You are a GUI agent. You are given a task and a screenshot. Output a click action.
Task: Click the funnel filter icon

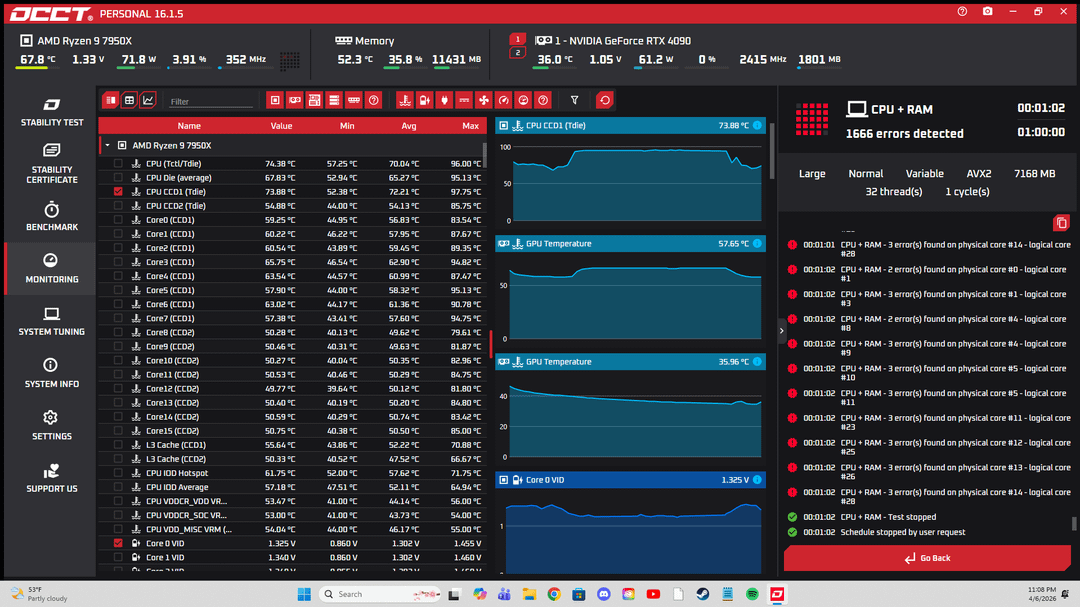pyautogui.click(x=574, y=100)
